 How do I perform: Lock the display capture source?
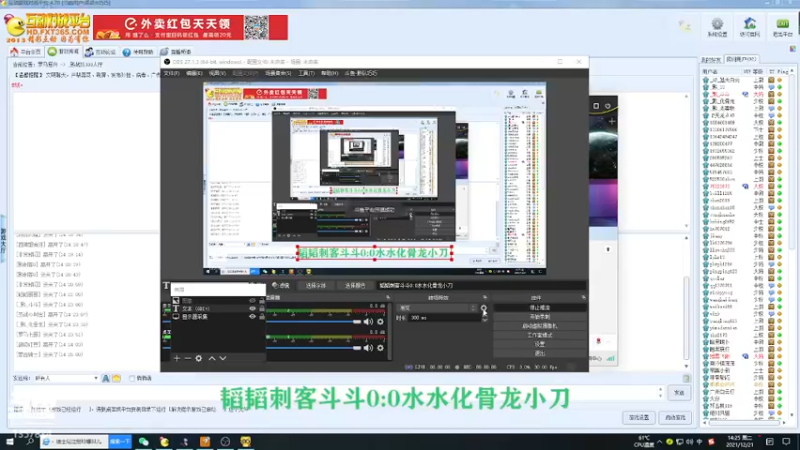[262, 316]
